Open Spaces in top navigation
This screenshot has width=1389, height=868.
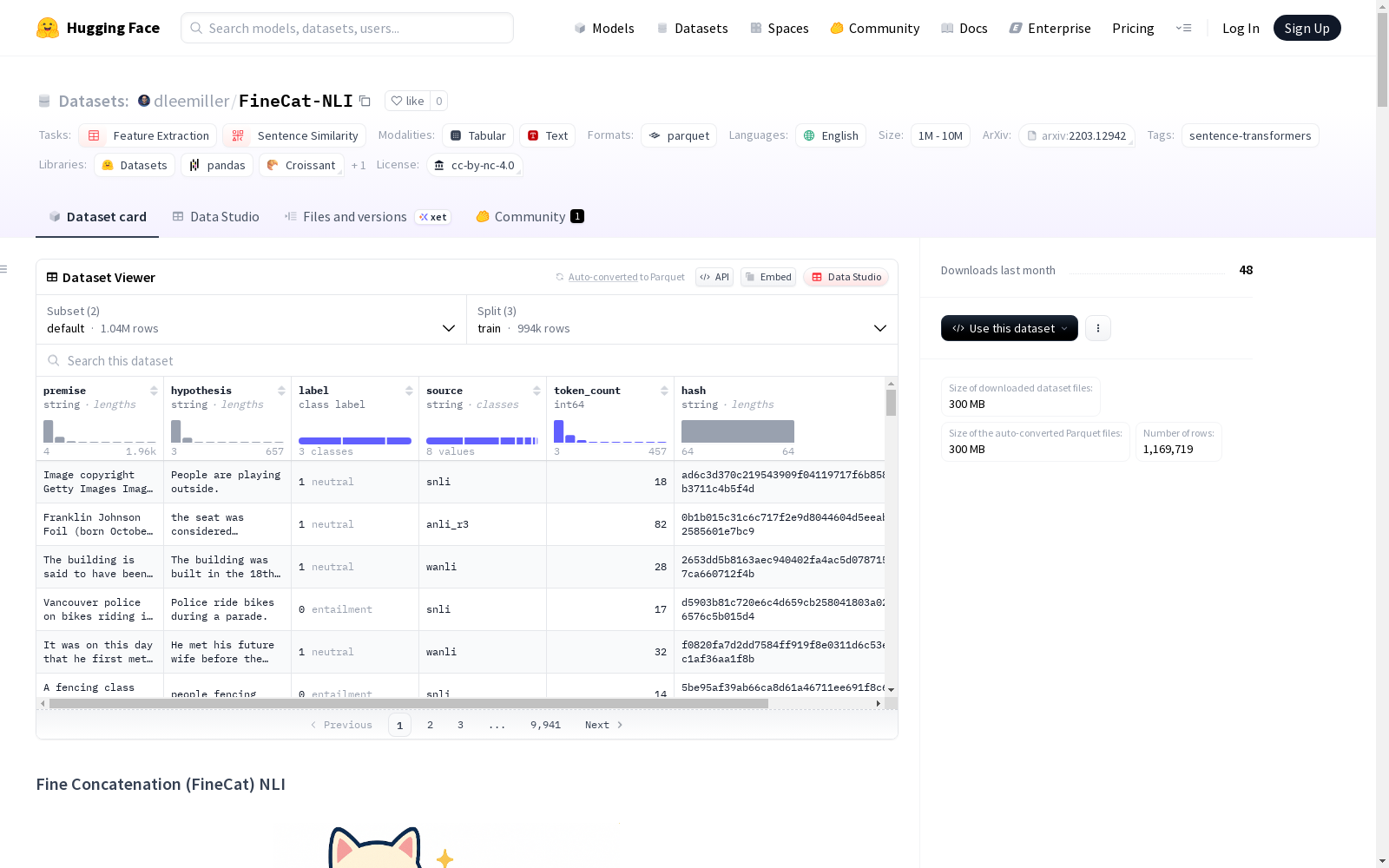coord(779,28)
